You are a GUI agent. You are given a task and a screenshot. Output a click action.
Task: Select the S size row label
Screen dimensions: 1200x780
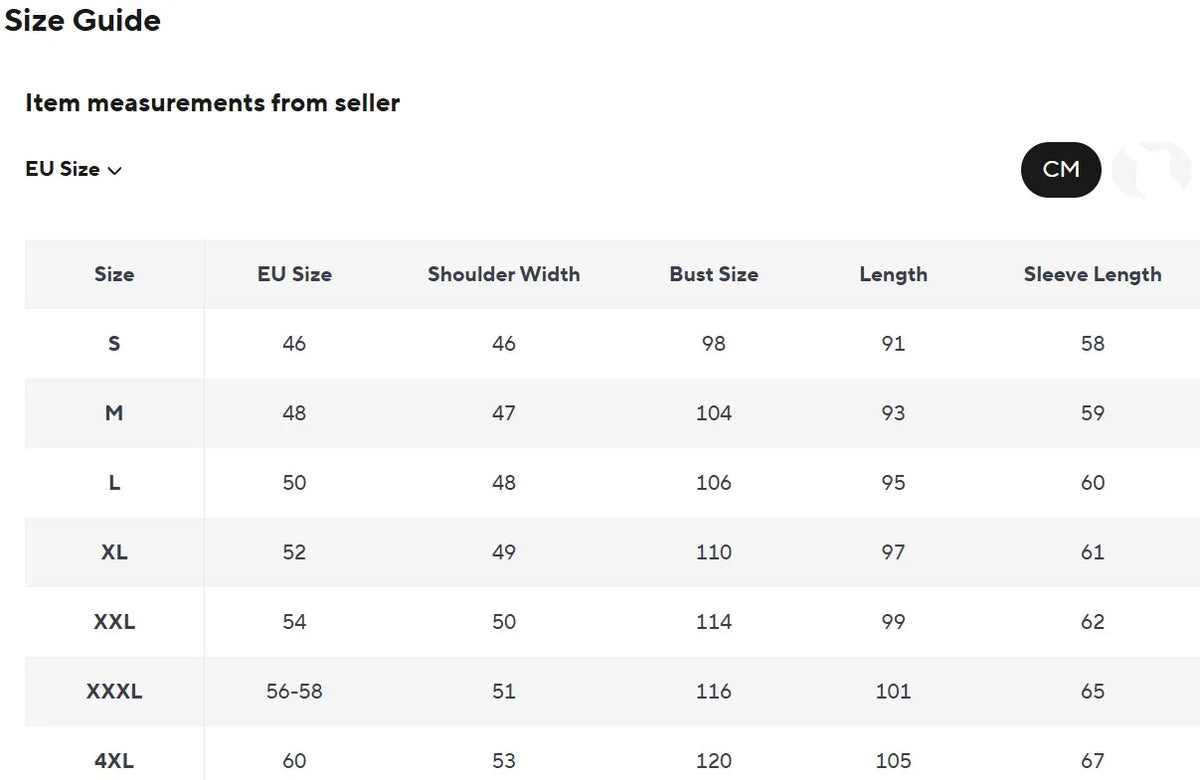pyautogui.click(x=114, y=343)
